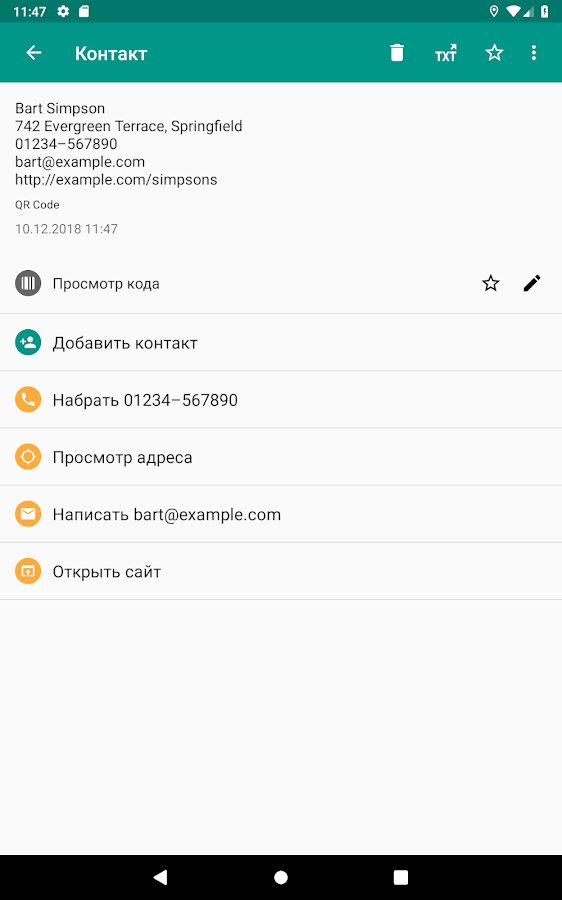Tap the orange envelope email icon
The image size is (562, 900).
[x=28, y=514]
